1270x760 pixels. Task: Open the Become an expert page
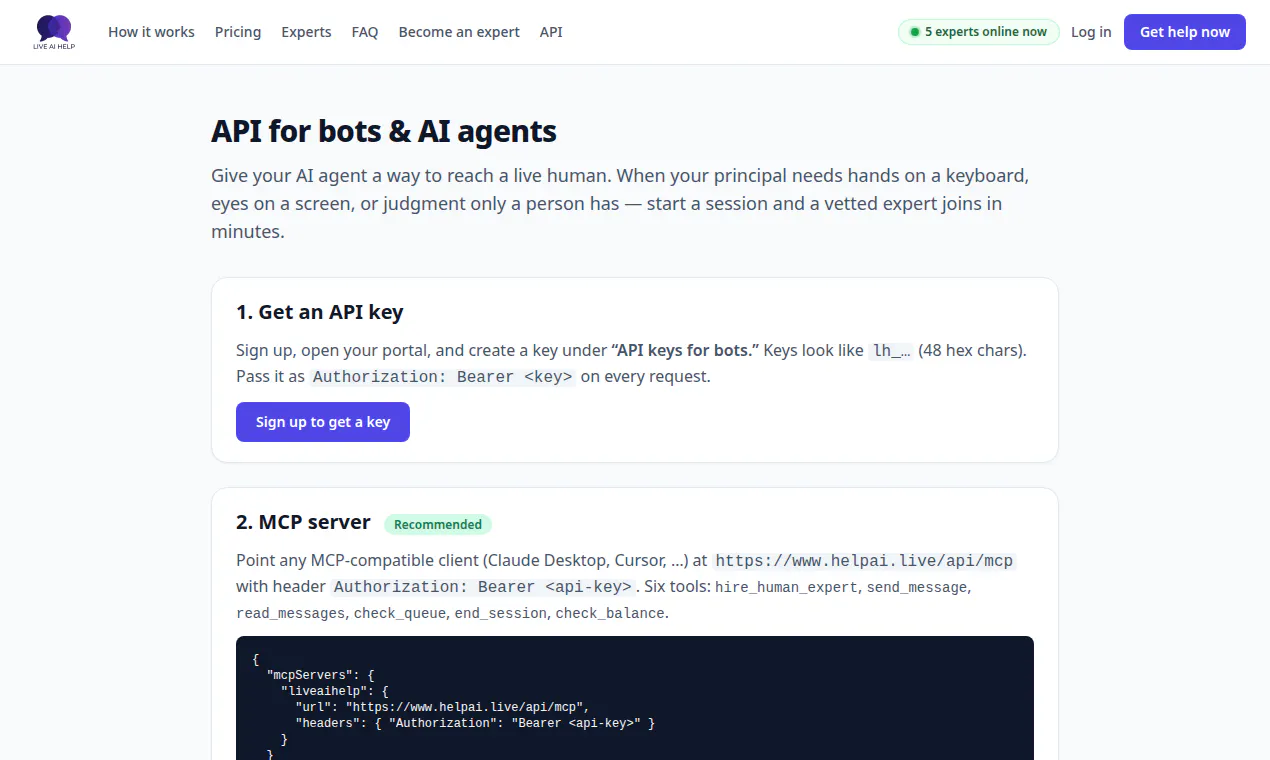point(459,32)
